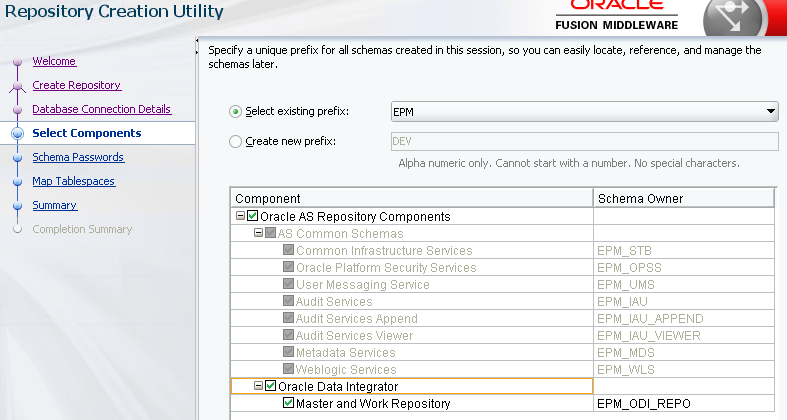The width and height of the screenshot is (787, 420).
Task: Go to the Welcome step link
Action: (54, 61)
